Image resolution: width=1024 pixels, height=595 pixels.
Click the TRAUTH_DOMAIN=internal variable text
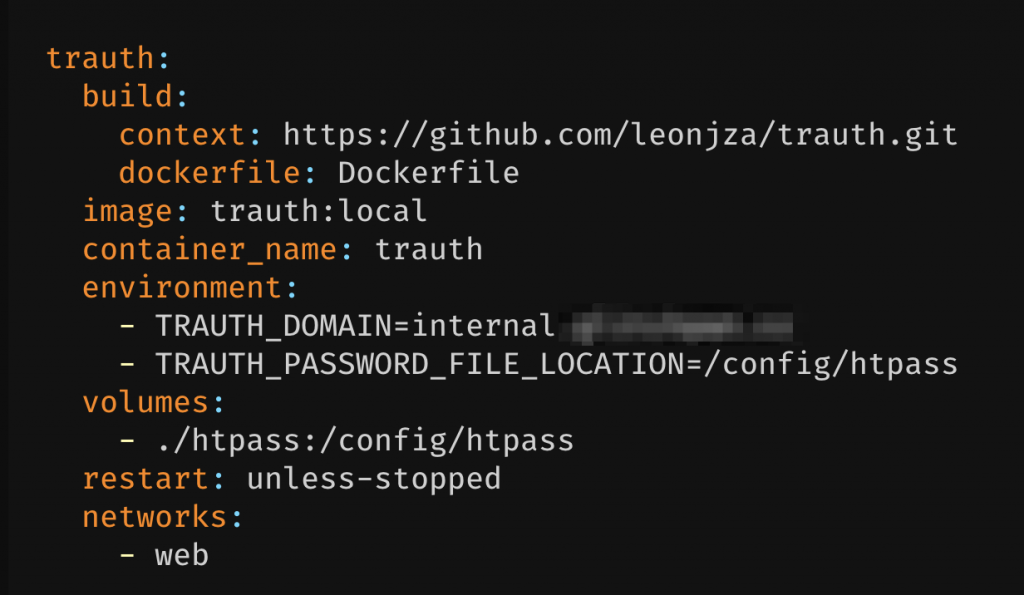click(355, 326)
